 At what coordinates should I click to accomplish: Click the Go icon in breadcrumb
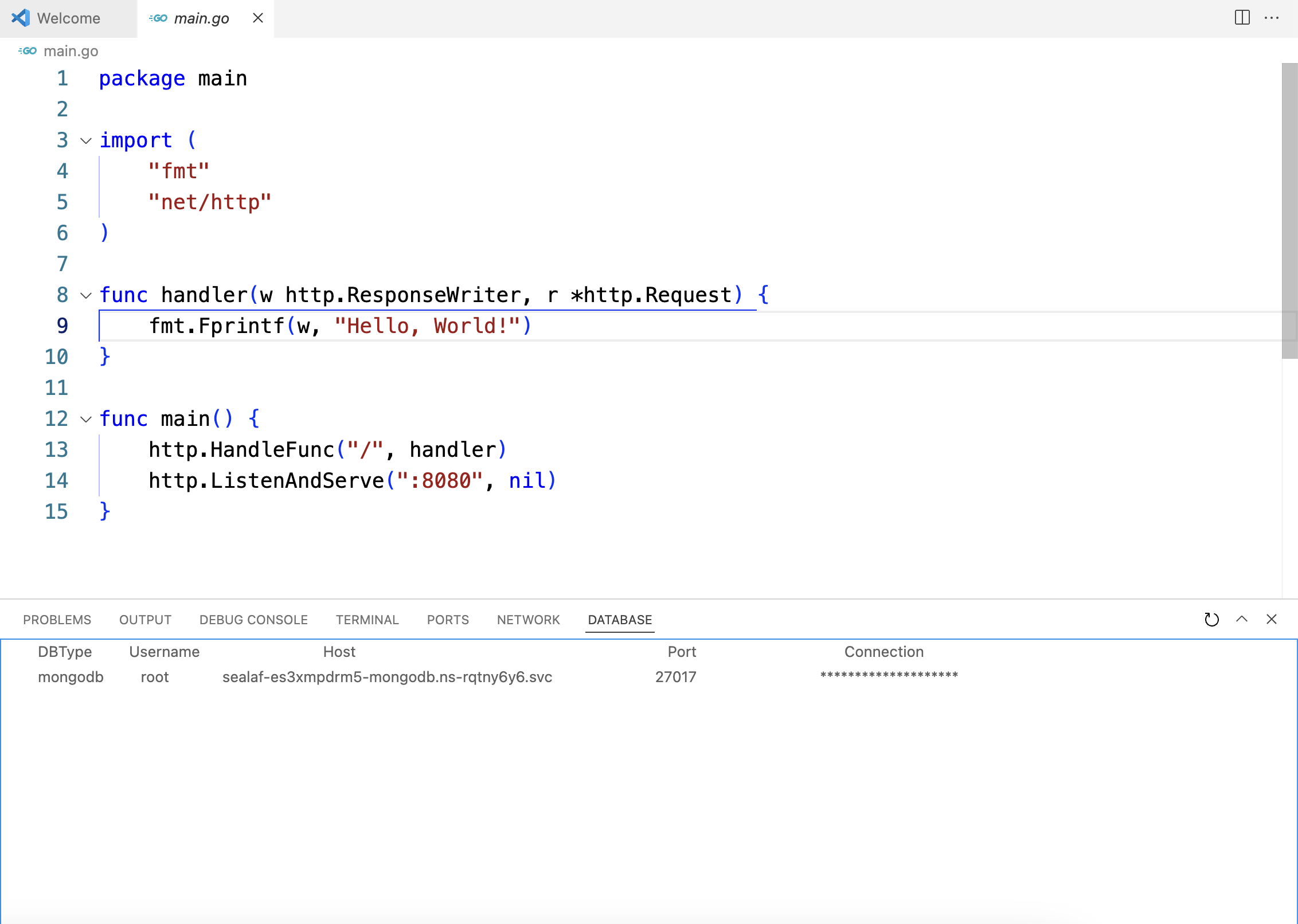(x=28, y=51)
